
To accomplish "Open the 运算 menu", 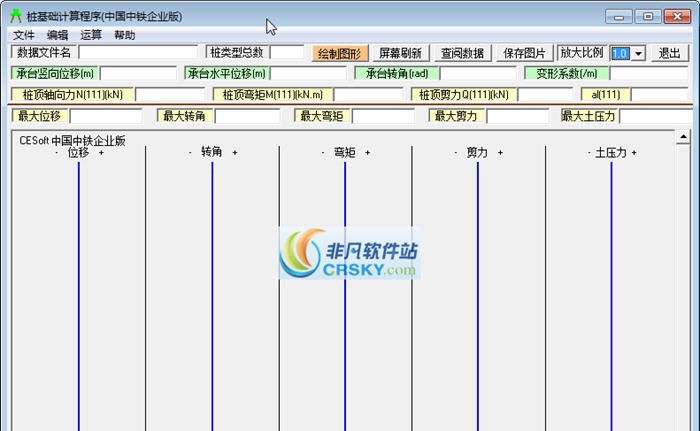I will click(91, 35).
